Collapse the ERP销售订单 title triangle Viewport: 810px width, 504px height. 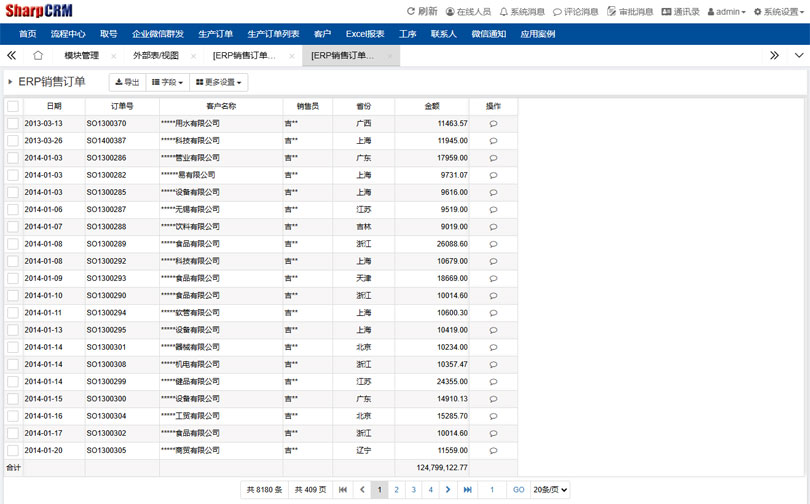[x=10, y=82]
